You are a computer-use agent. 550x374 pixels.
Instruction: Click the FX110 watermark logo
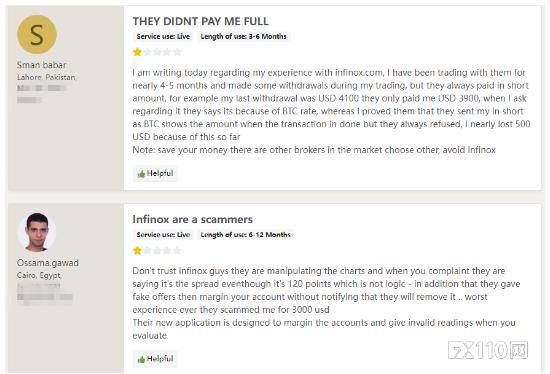488,350
